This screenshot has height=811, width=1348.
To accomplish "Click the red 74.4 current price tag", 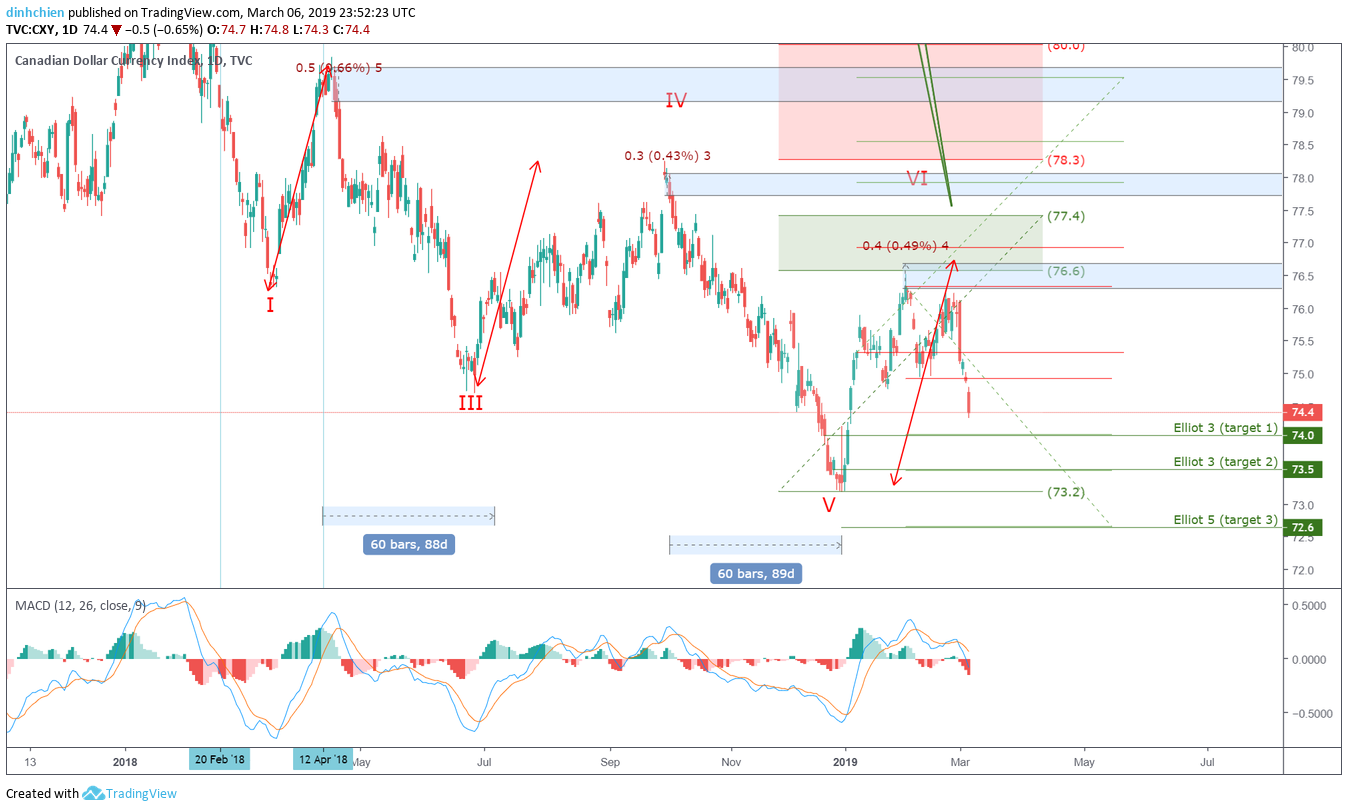I will tap(1304, 412).
